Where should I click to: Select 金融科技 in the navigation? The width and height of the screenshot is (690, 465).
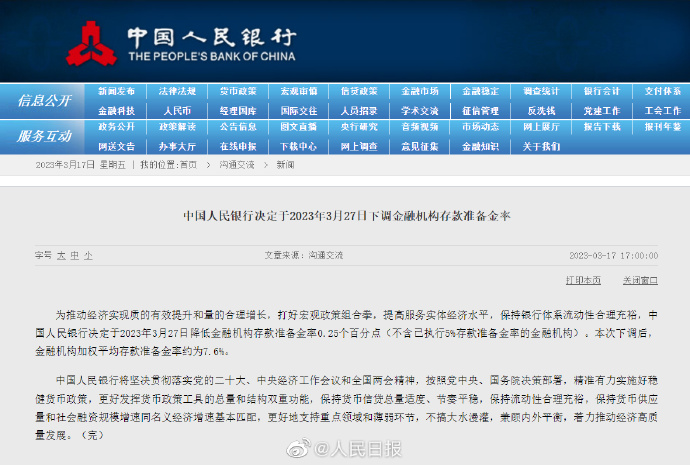tap(116, 111)
